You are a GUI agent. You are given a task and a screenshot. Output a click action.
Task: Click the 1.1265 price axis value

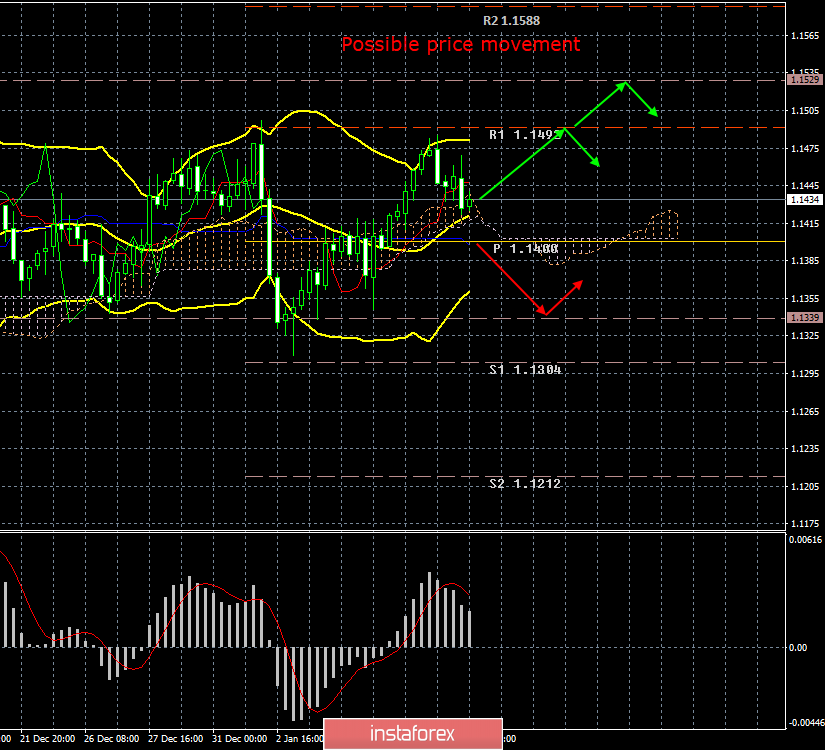pyautogui.click(x=805, y=412)
